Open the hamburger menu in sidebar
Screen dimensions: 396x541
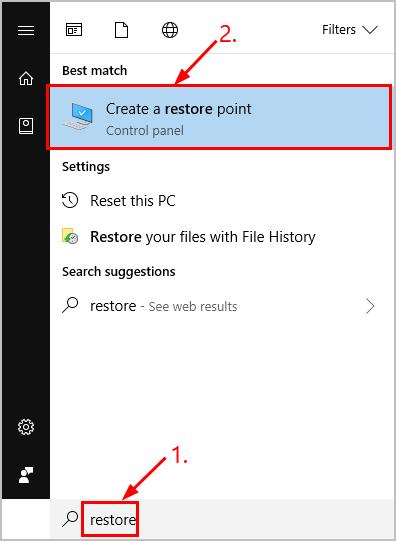coord(26,30)
